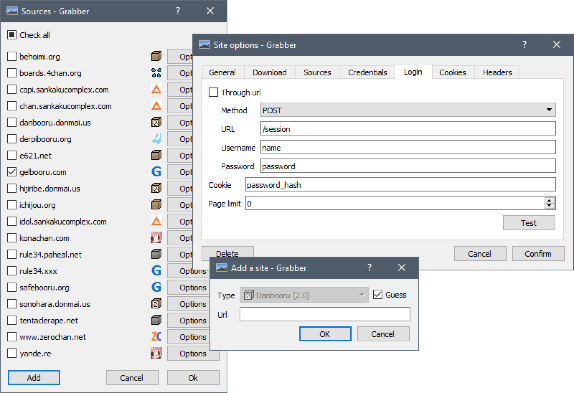Screen dimensions: 574x393
Task: Click the behoimi.org box icon
Action: pyautogui.click(x=156, y=56)
